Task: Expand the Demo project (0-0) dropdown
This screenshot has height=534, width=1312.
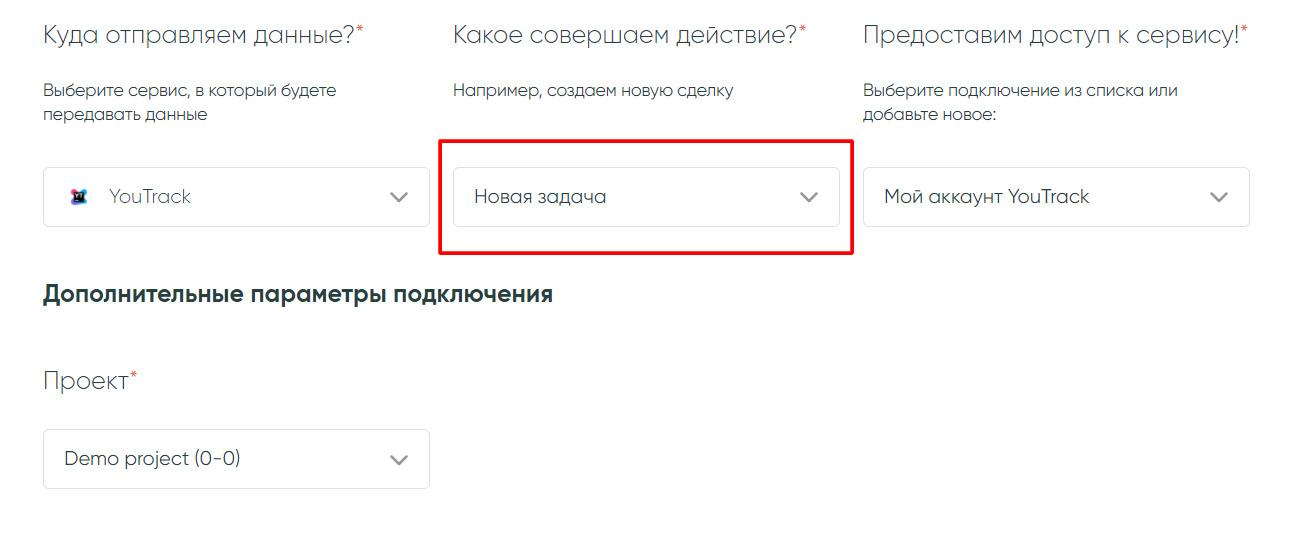Action: (x=236, y=459)
